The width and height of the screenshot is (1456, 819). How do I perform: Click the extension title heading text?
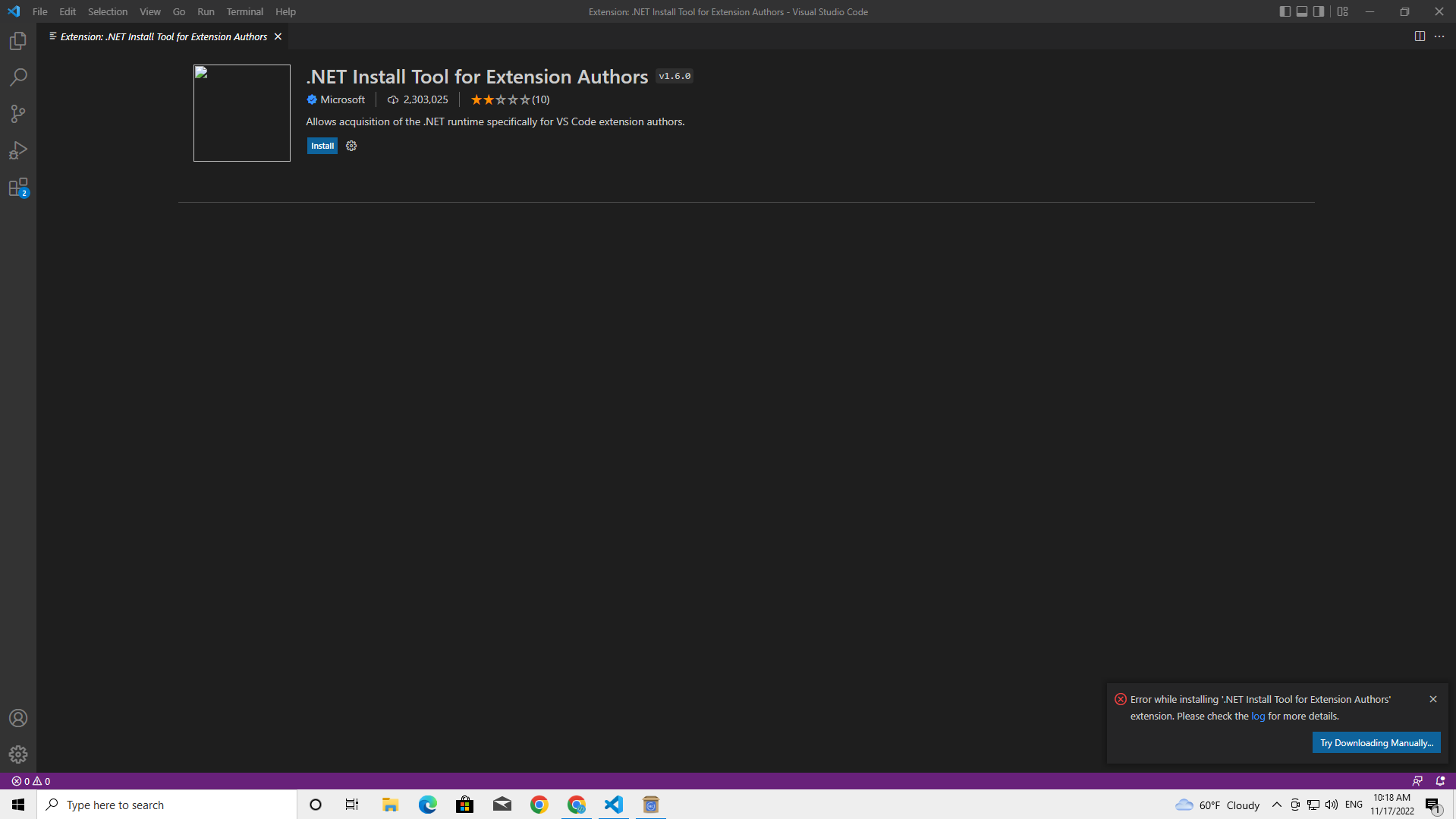coord(477,77)
